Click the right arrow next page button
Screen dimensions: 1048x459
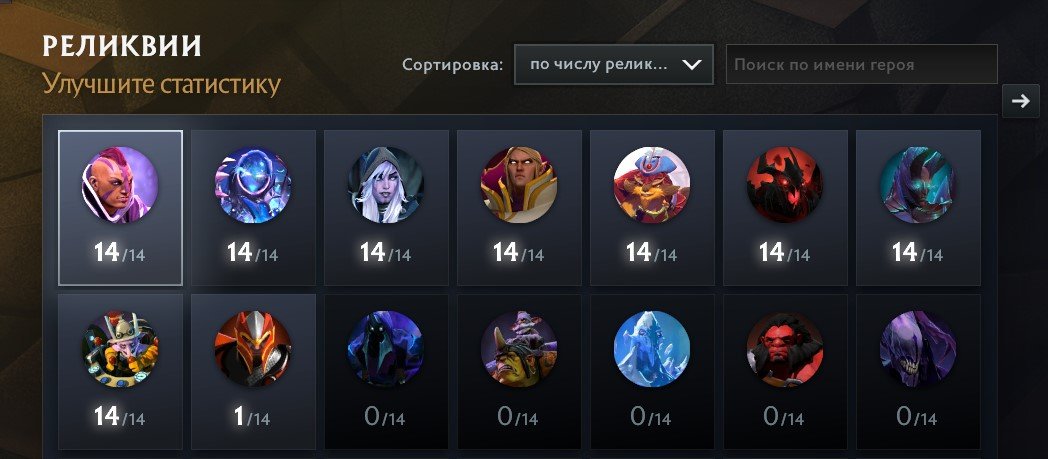pos(1021,101)
